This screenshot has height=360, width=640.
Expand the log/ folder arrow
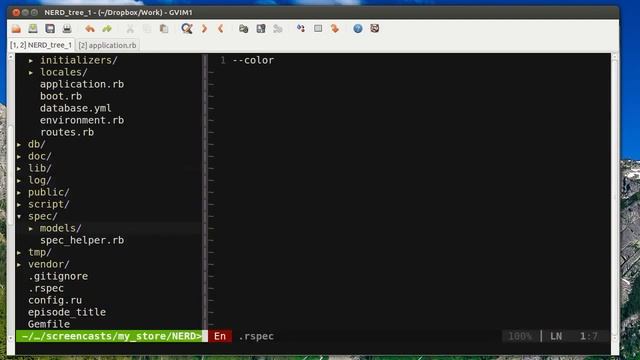coord(19,180)
